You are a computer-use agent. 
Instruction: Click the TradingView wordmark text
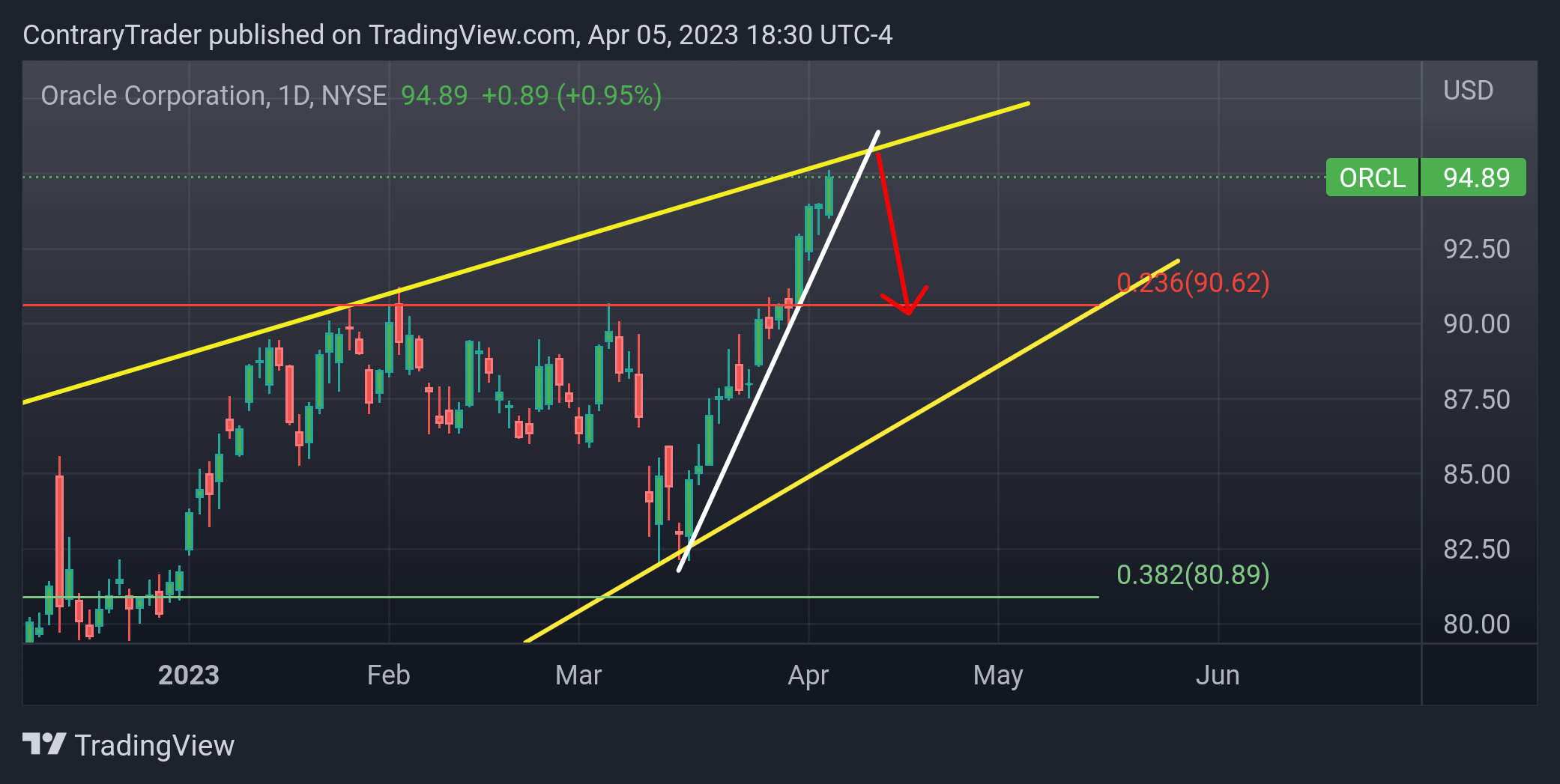pyautogui.click(x=154, y=746)
